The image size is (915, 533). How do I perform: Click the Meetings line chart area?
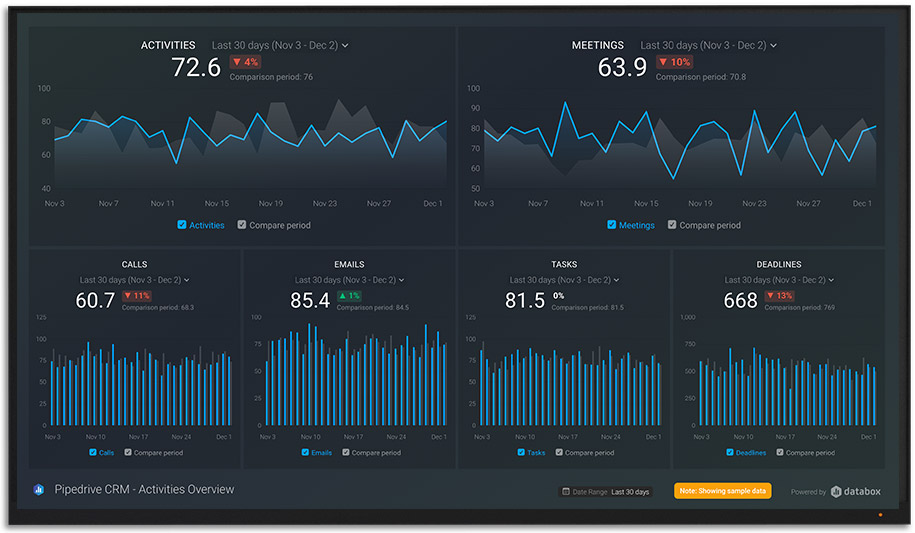coord(680,140)
